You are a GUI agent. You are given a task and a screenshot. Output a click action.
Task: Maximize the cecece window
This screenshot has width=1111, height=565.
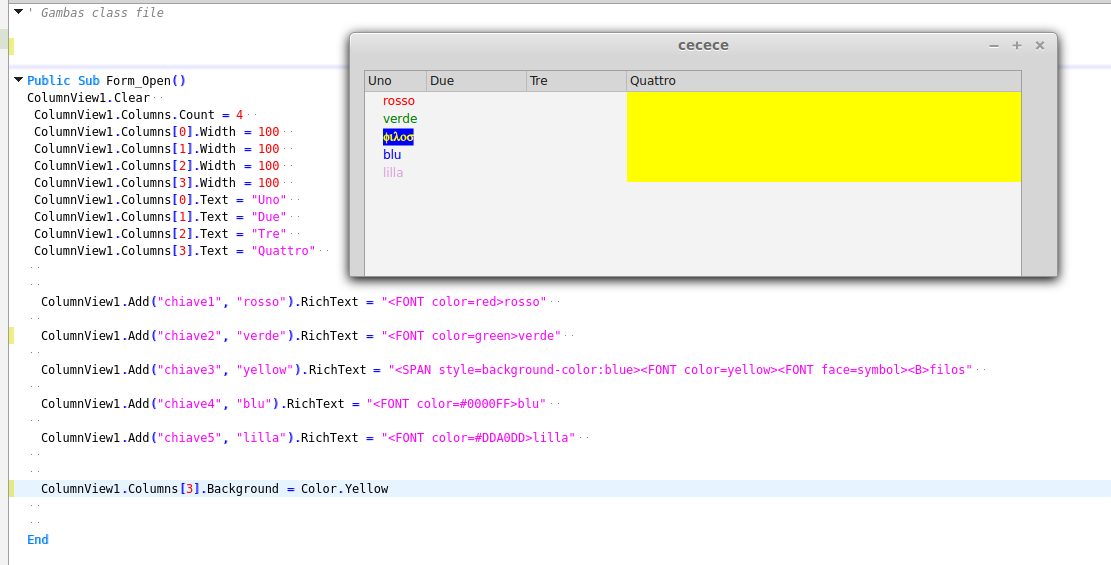click(1017, 45)
